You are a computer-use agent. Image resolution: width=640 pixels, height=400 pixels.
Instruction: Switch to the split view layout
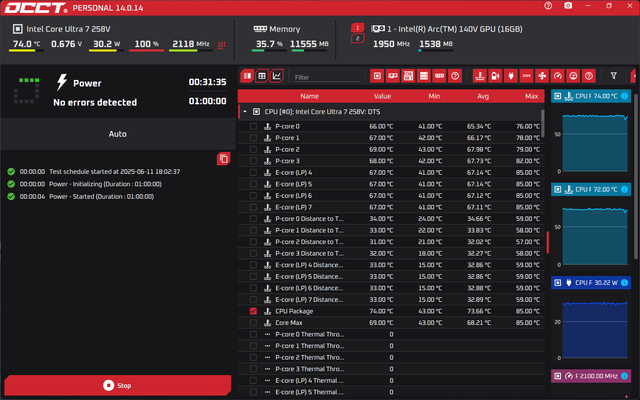pos(247,76)
